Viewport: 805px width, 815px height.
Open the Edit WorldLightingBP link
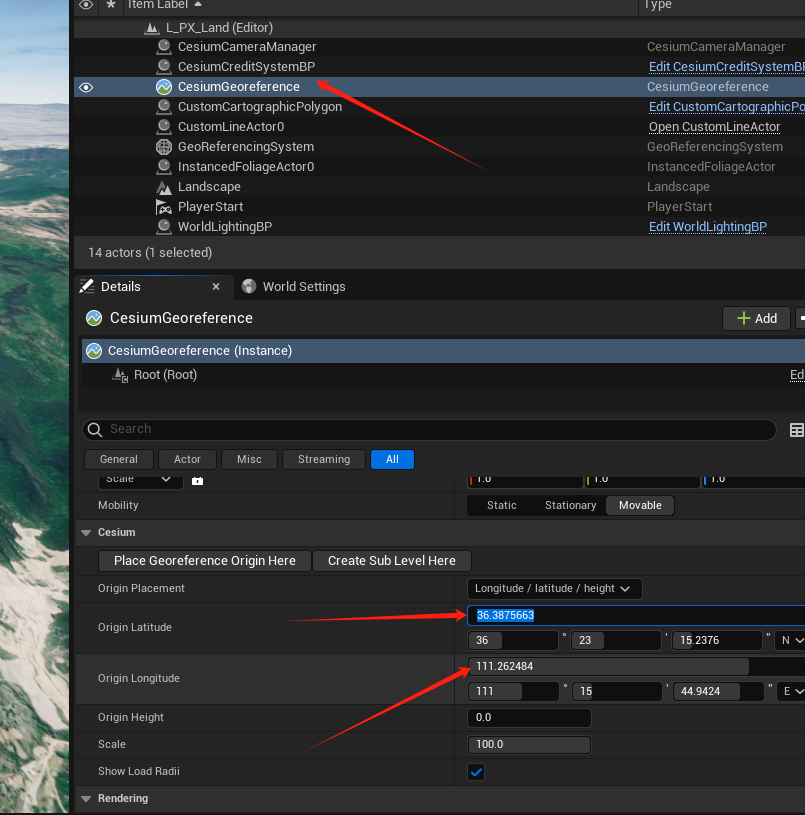[707, 227]
